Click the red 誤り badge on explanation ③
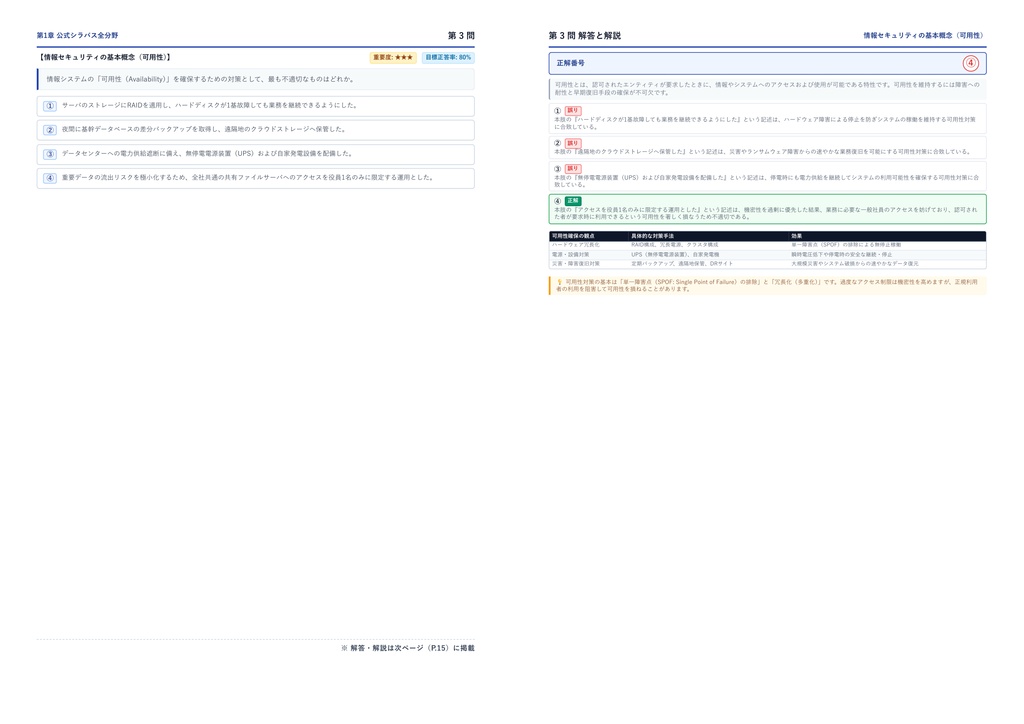 [x=573, y=168]
